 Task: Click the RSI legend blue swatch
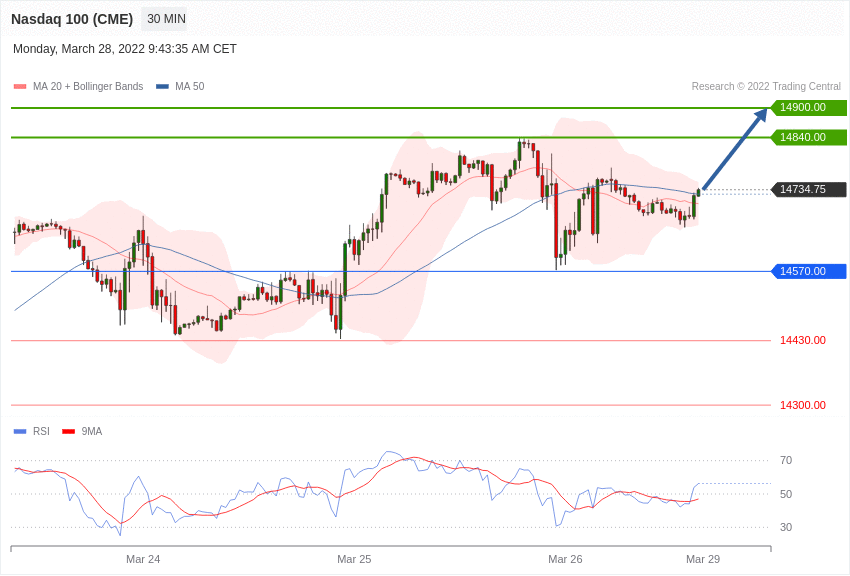[20, 431]
